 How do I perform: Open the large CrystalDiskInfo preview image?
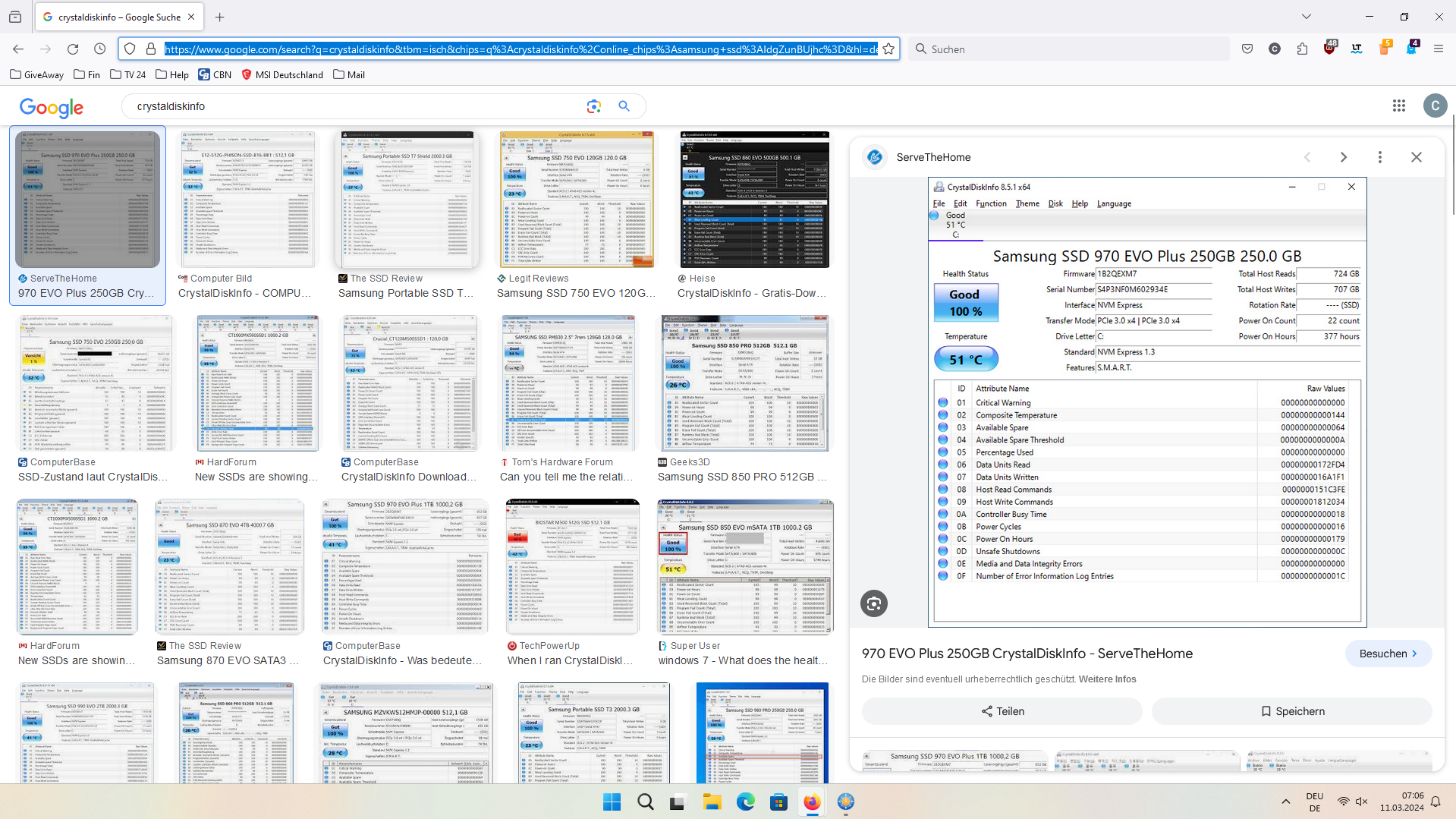click(1147, 402)
